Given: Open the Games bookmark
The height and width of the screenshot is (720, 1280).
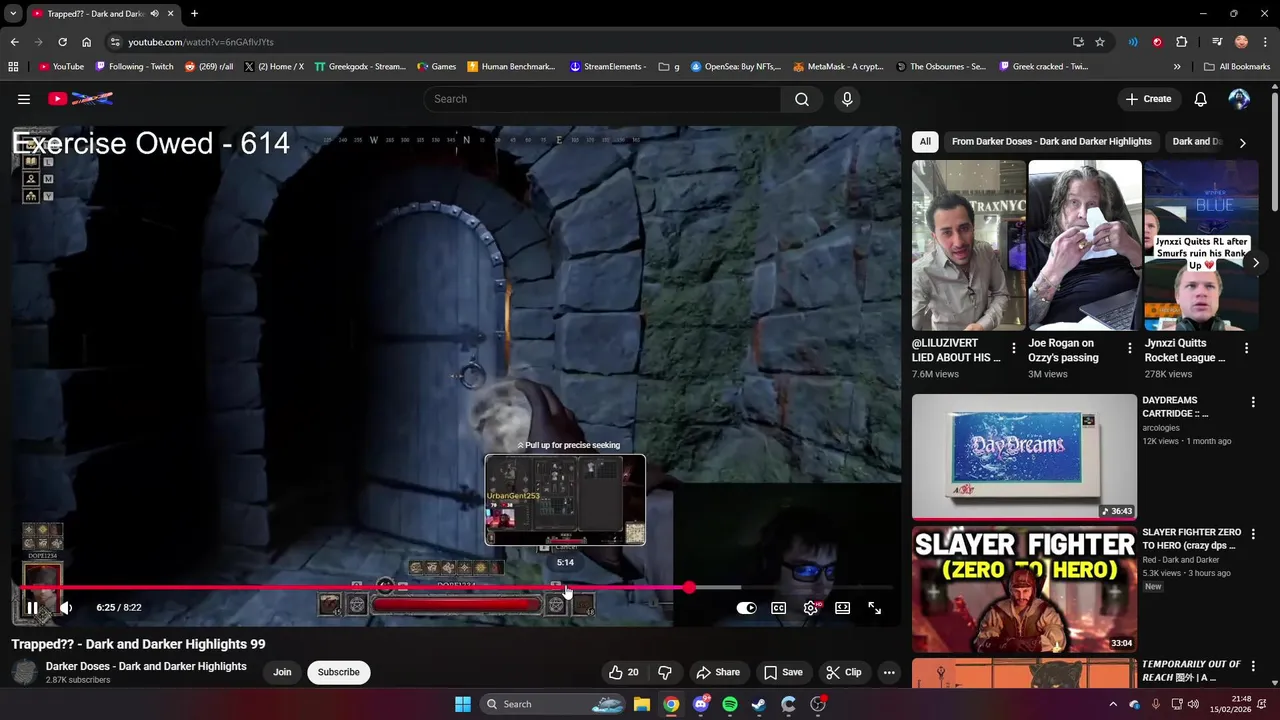Looking at the screenshot, I should click(x=437, y=67).
